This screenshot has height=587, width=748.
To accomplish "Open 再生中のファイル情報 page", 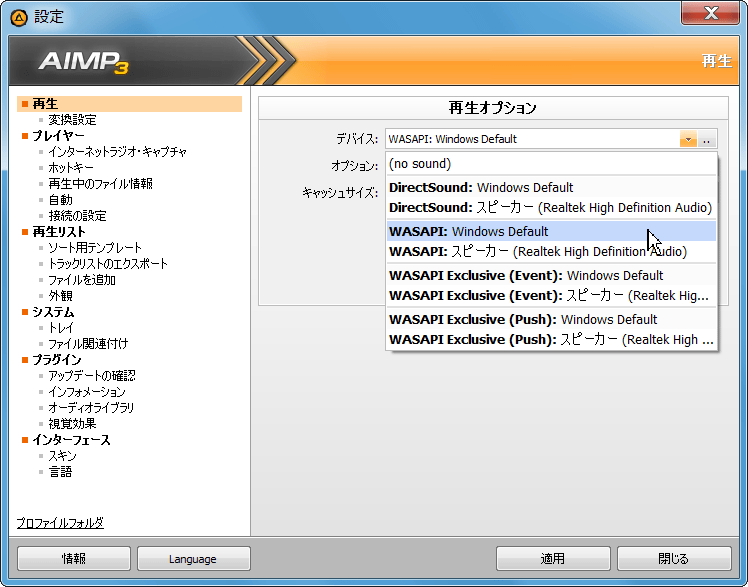I will coord(101,184).
